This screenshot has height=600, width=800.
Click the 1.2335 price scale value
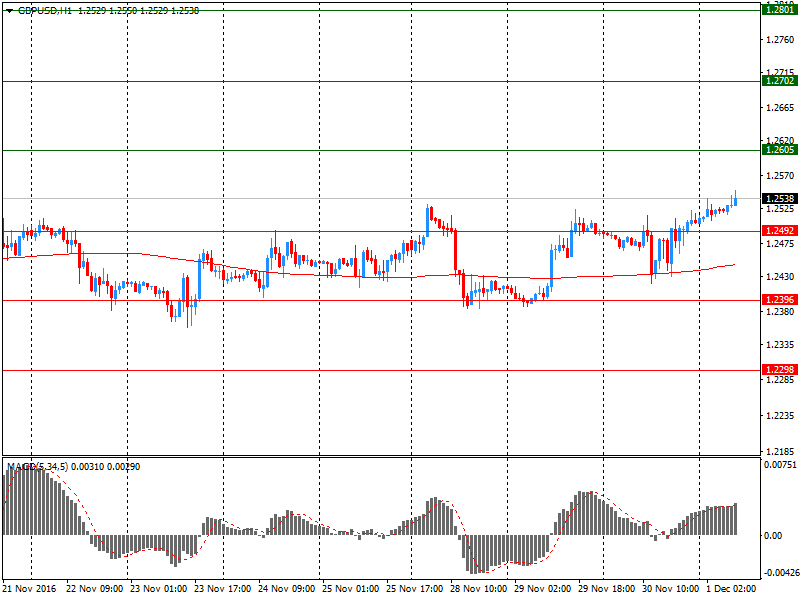point(780,345)
